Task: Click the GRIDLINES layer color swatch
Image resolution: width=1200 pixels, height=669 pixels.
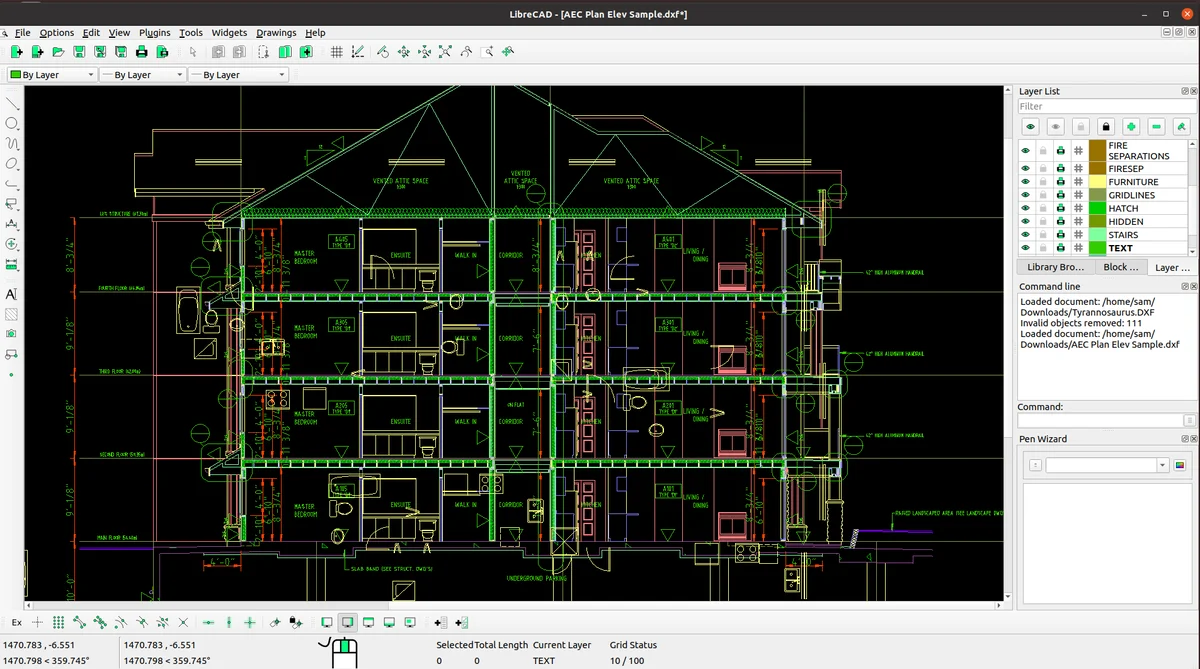Action: point(1097,195)
